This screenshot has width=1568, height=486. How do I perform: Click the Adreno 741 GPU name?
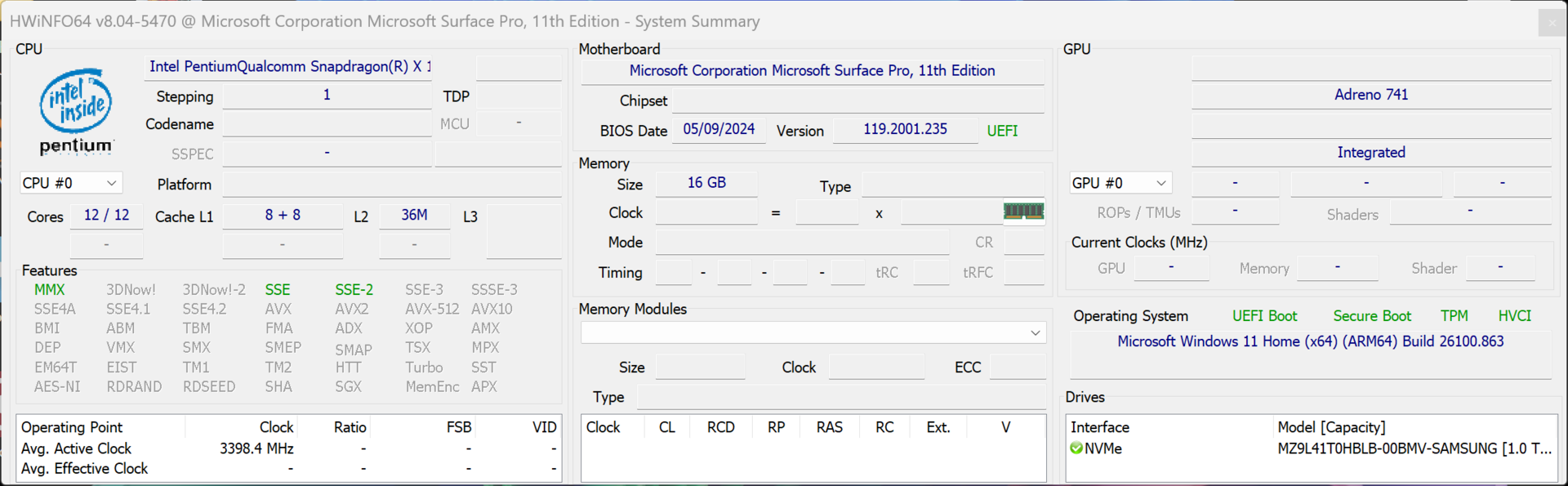[1370, 95]
